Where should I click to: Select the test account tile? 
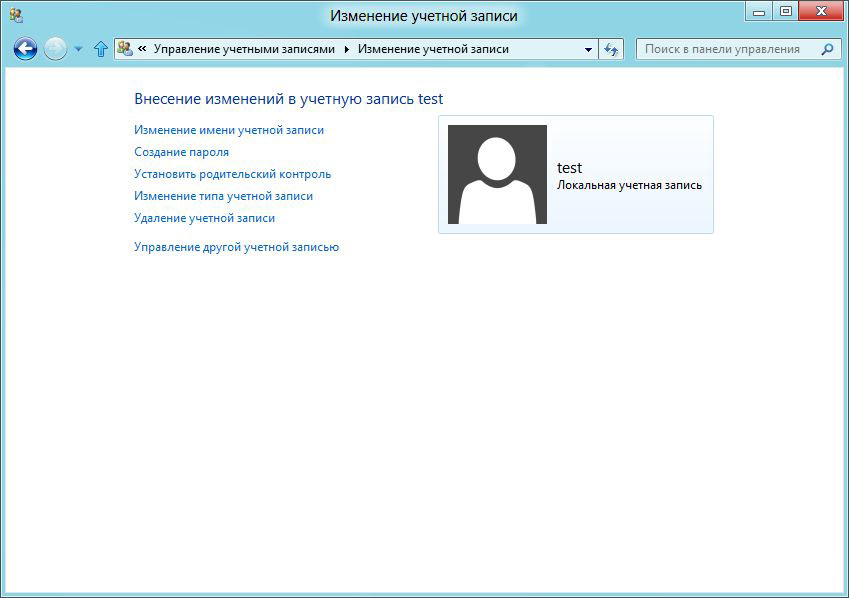[x=577, y=174]
